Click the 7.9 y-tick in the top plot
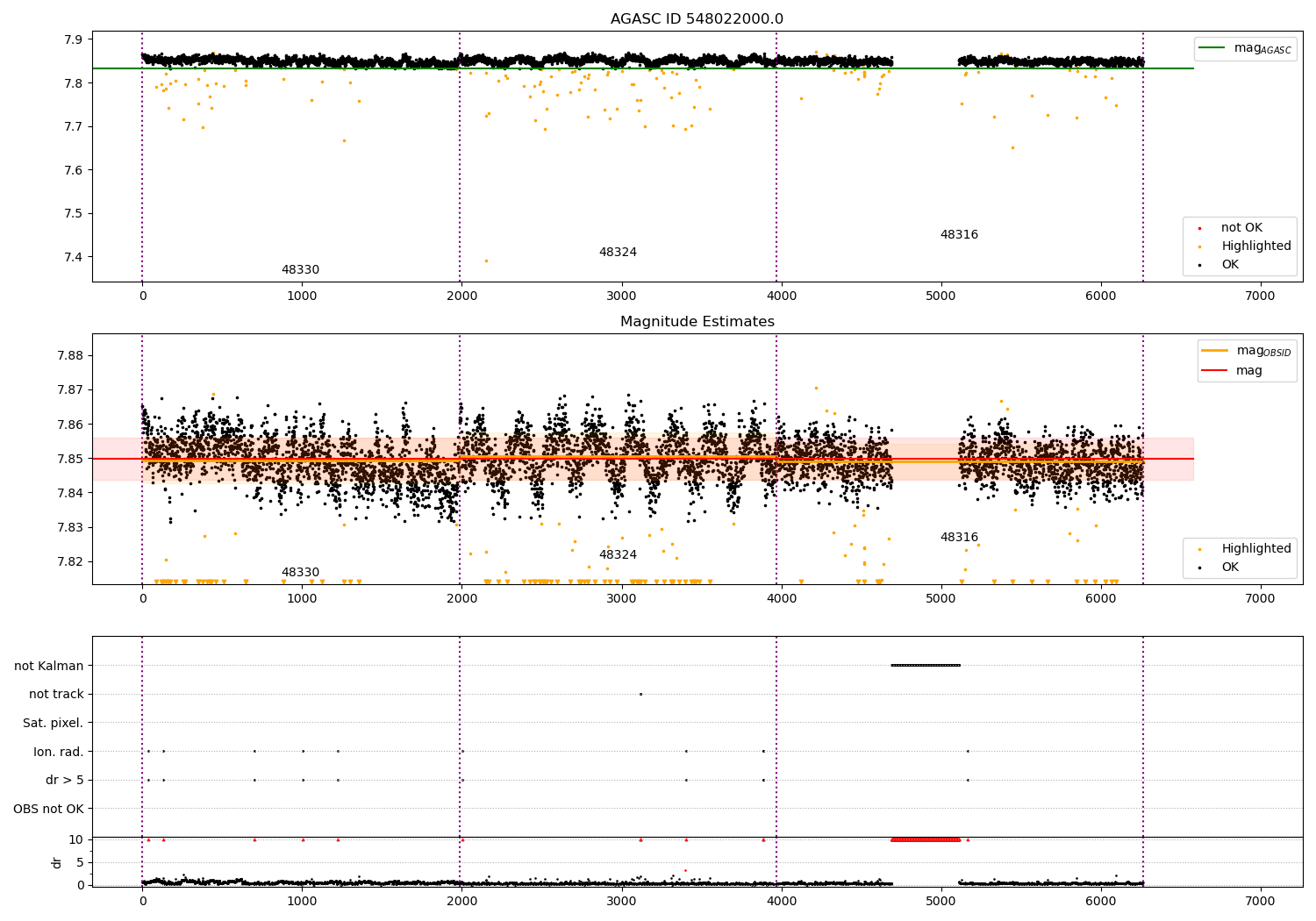 point(74,39)
